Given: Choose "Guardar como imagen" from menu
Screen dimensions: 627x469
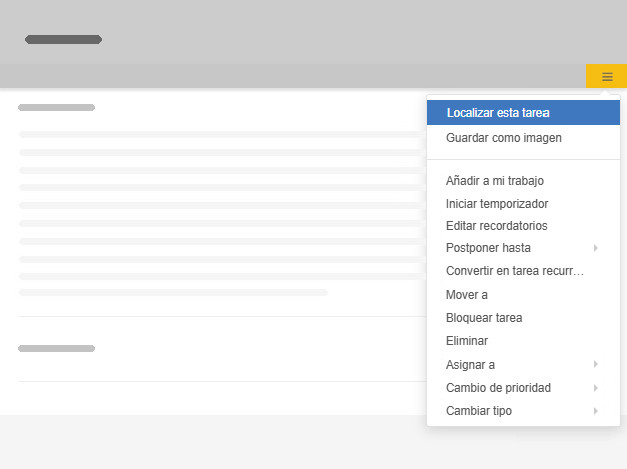Looking at the screenshot, I should pos(503,138).
